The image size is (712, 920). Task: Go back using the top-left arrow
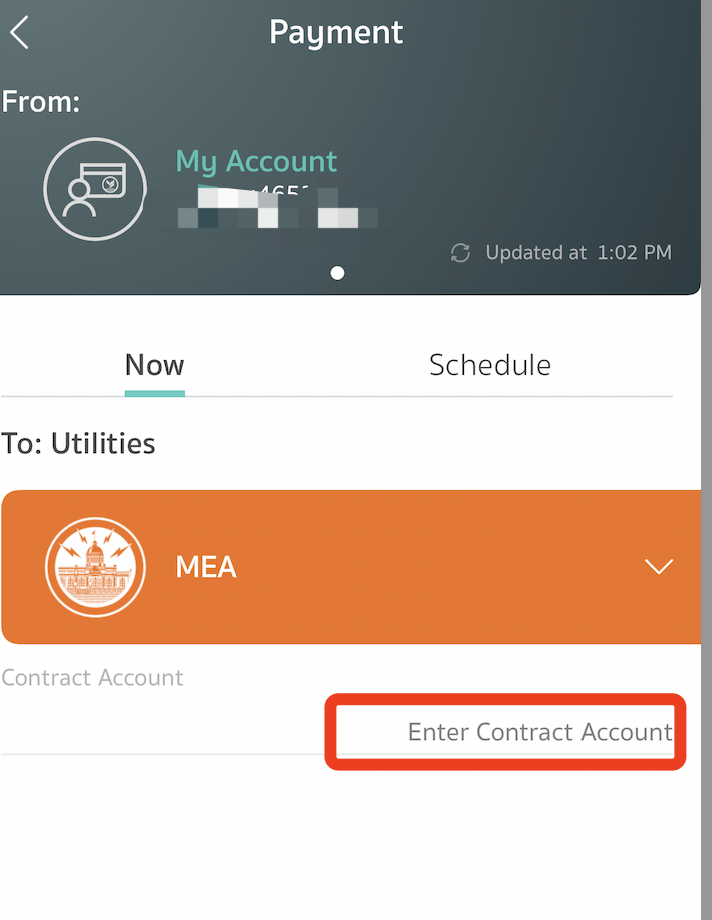[20, 32]
